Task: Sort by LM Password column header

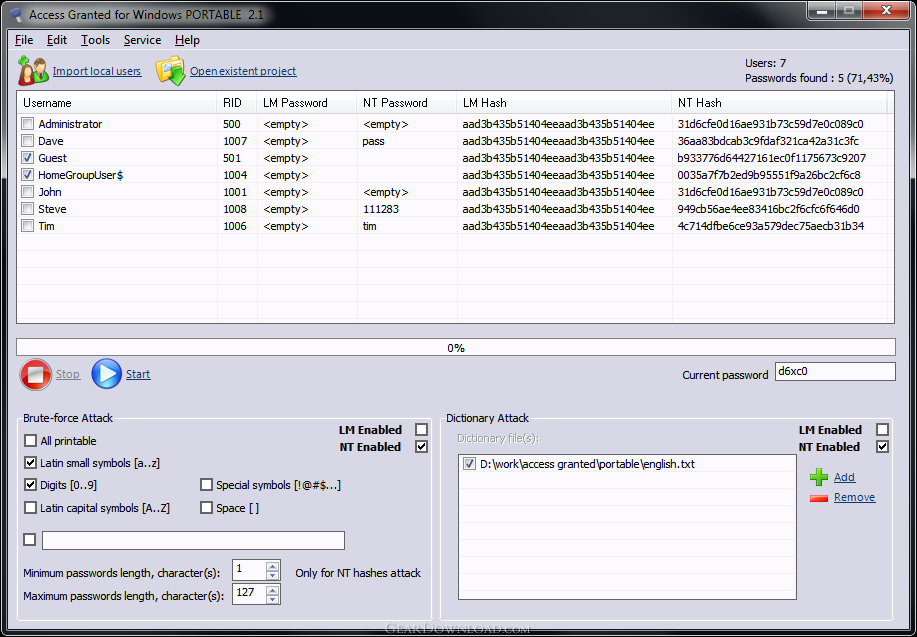Action: pos(307,103)
